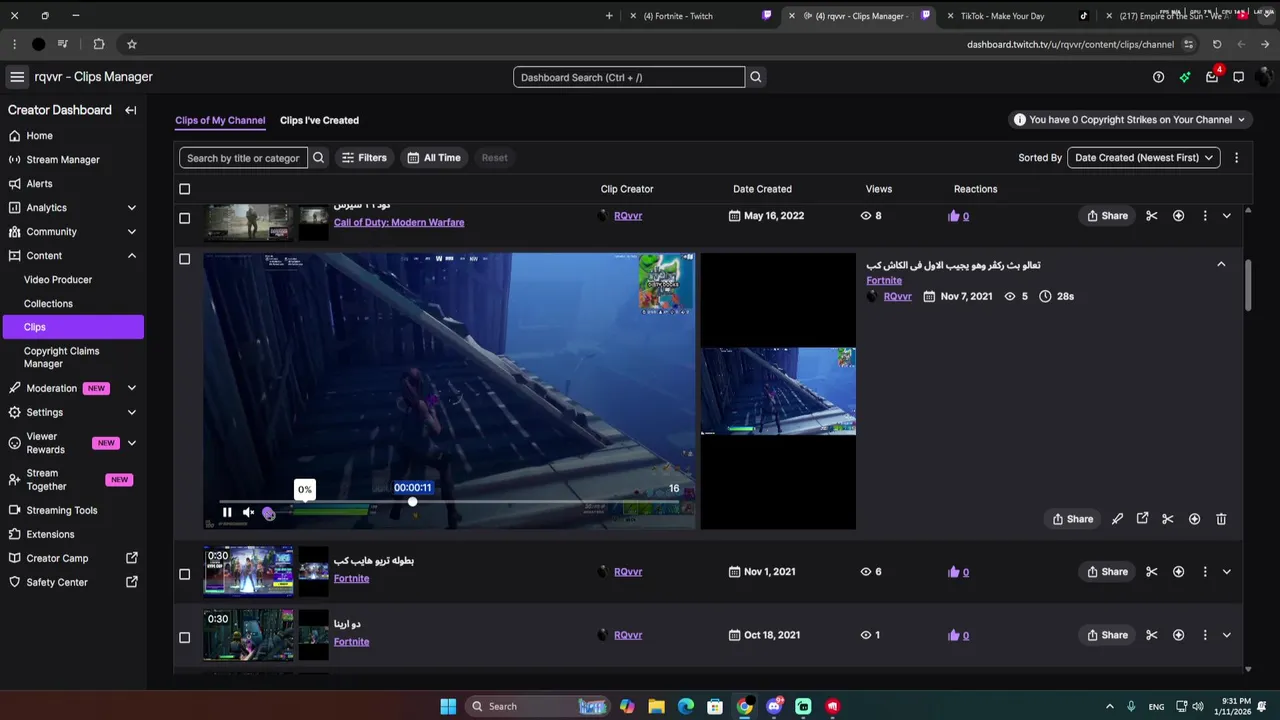
Task: Open the All Time date range picker
Action: [434, 158]
